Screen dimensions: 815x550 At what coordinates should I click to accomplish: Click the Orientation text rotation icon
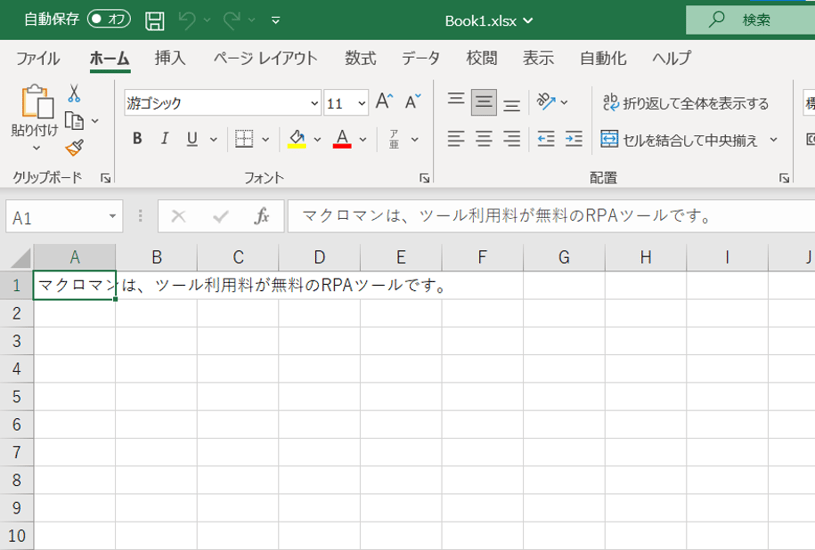tap(546, 101)
